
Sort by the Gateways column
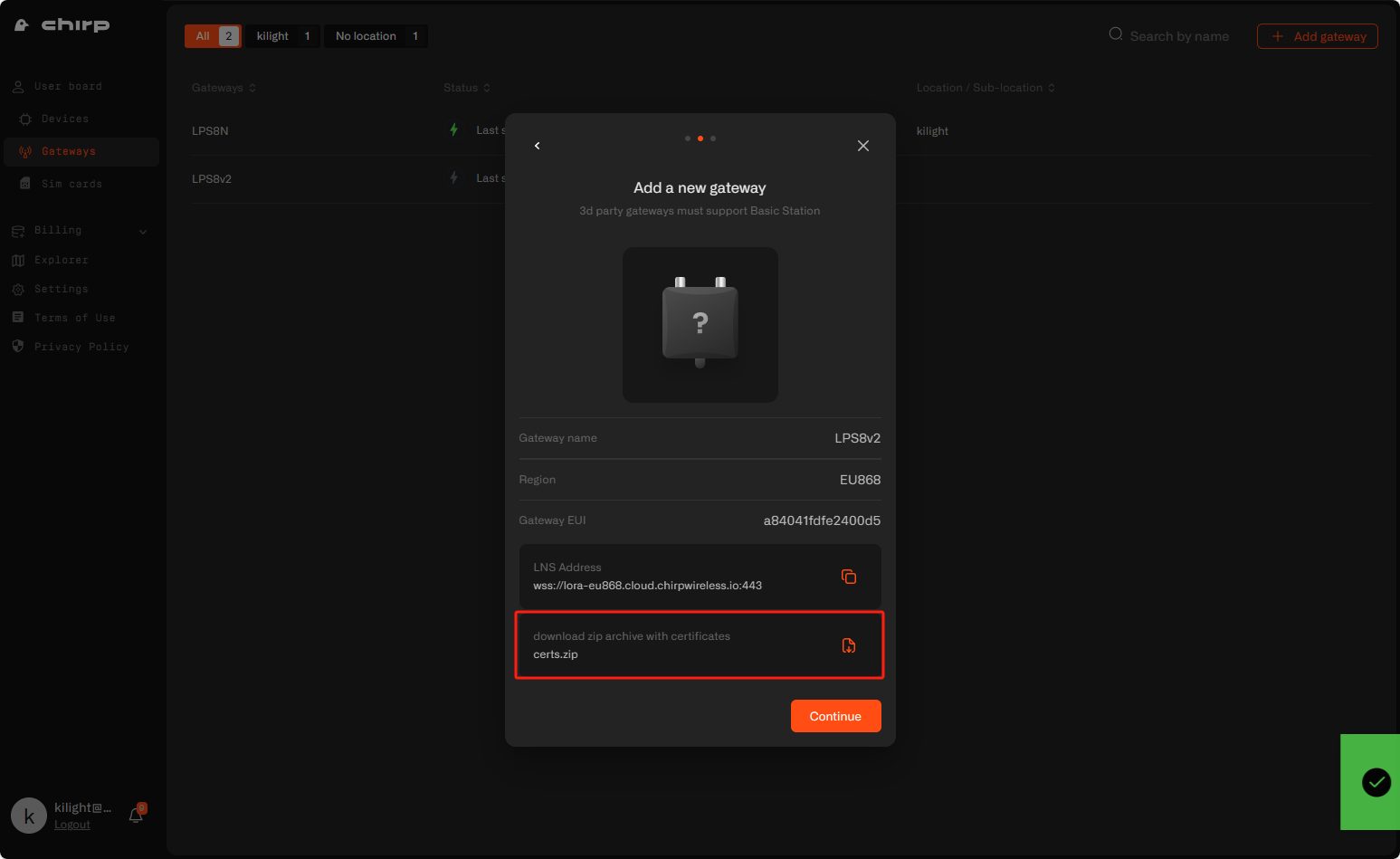(224, 88)
